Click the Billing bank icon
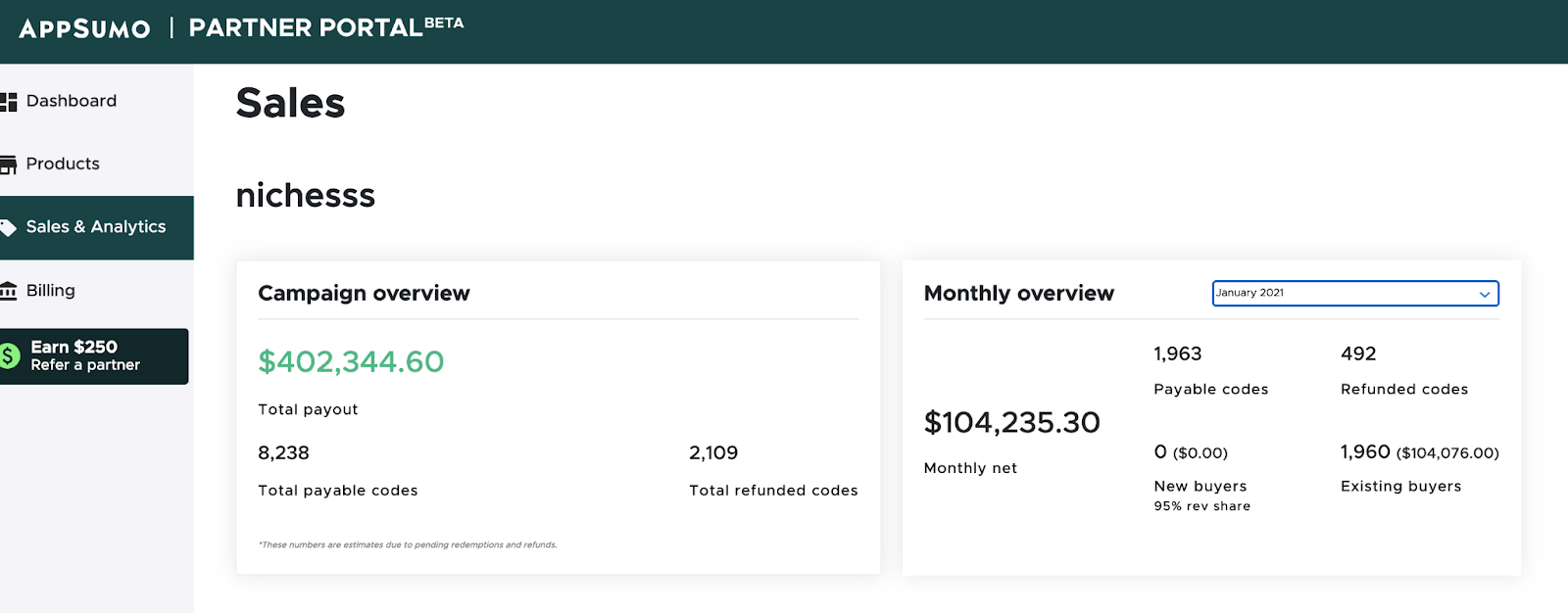Screen dimensions: 1568x613 (x=9, y=291)
